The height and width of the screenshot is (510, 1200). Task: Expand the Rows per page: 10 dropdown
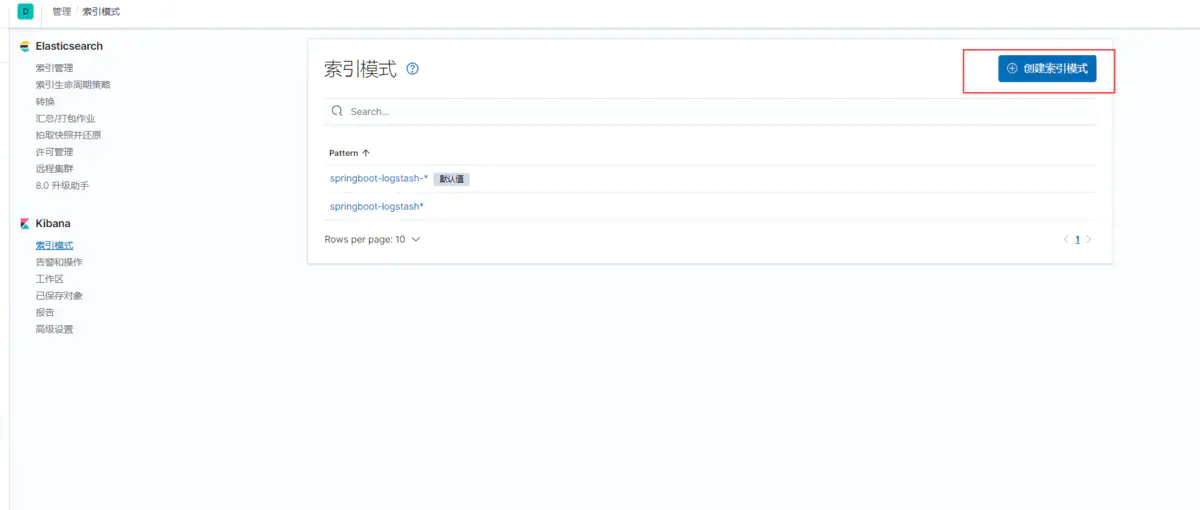click(x=373, y=240)
